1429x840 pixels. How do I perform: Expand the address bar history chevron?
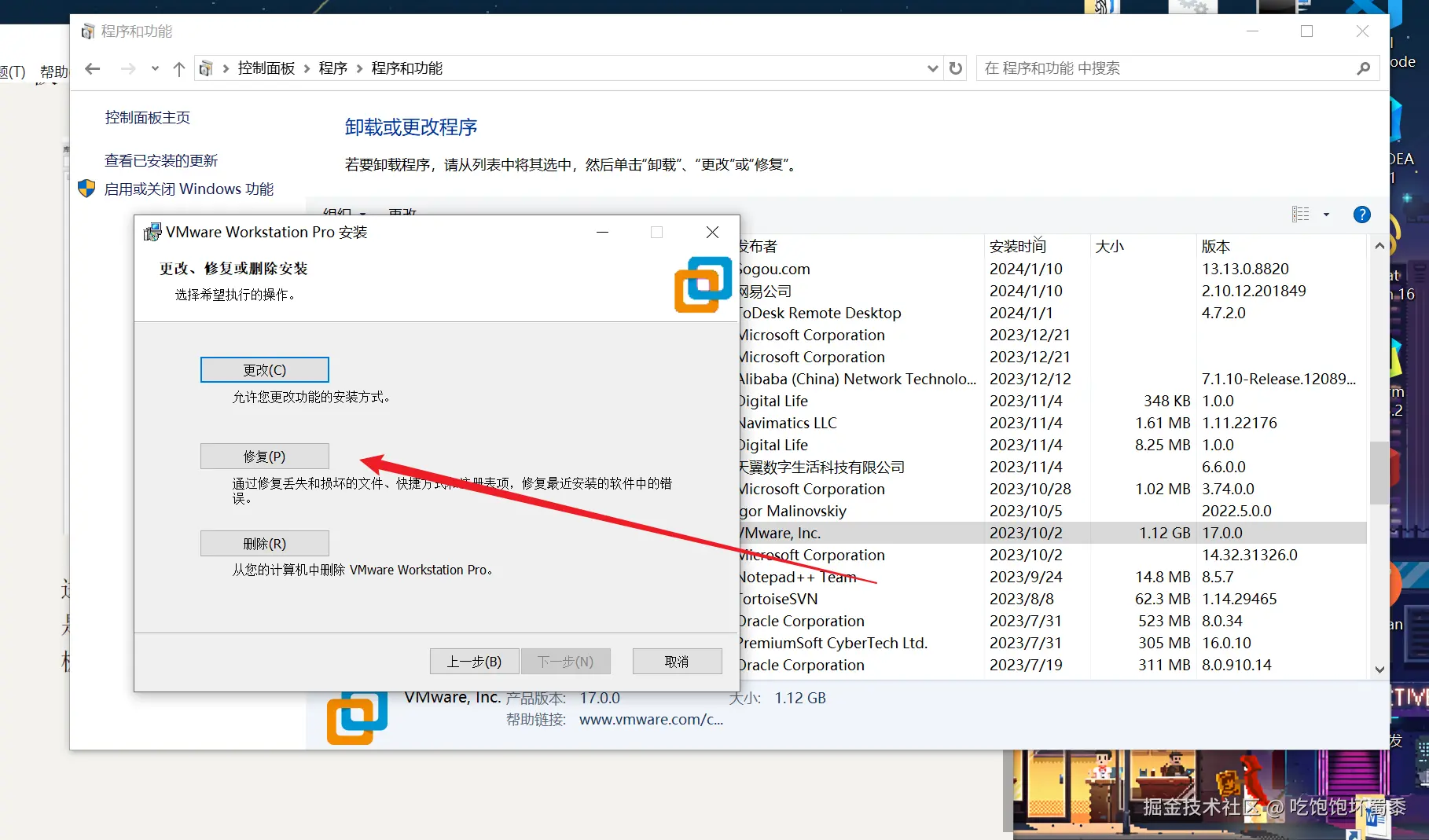(932, 68)
